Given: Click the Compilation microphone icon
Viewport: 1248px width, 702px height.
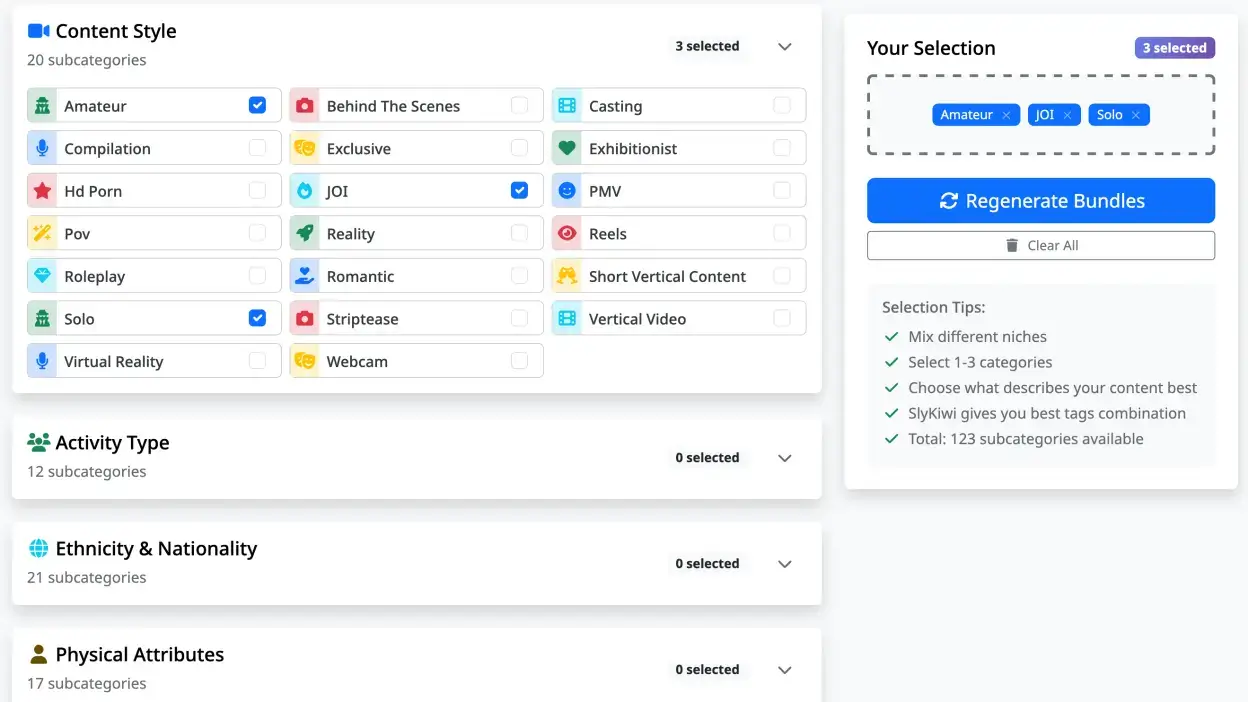Looking at the screenshot, I should 42,148.
